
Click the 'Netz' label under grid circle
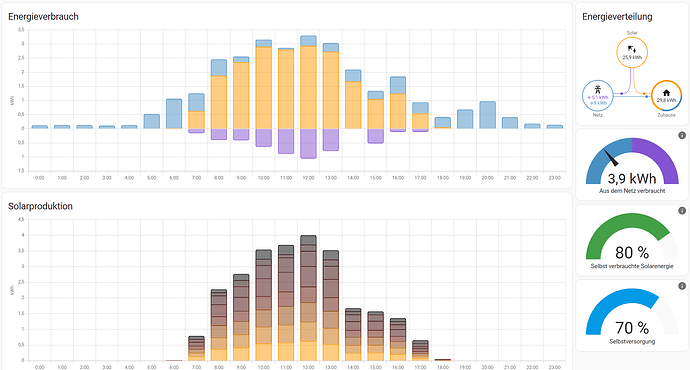[598, 115]
